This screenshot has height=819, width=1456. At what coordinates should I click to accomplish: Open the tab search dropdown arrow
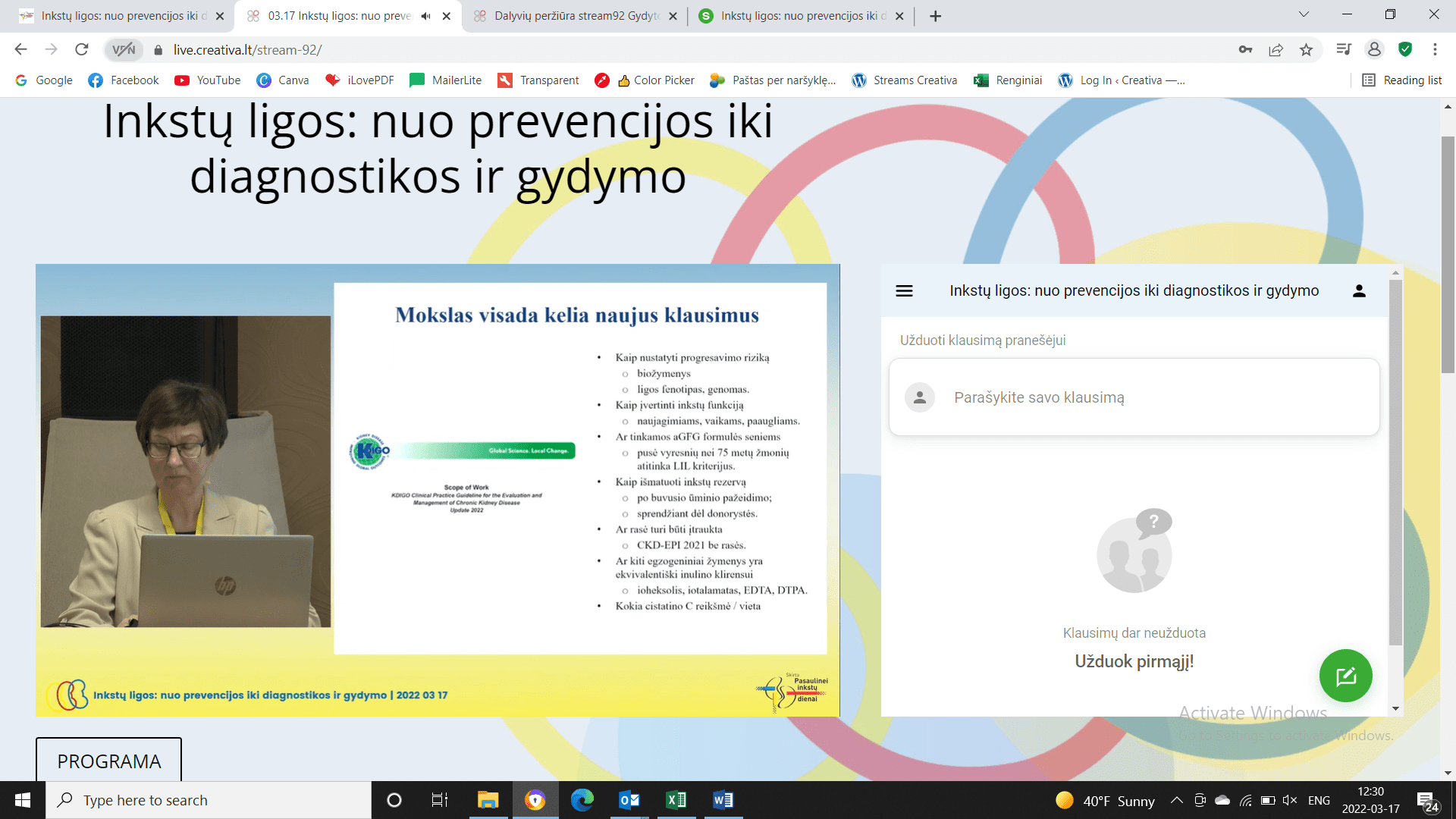[x=1304, y=14]
